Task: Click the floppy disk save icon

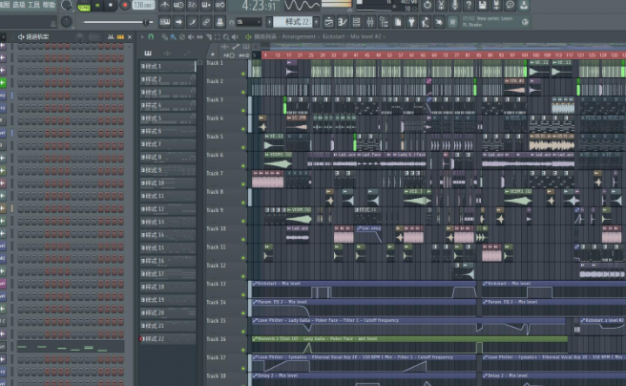Action: [x=482, y=5]
